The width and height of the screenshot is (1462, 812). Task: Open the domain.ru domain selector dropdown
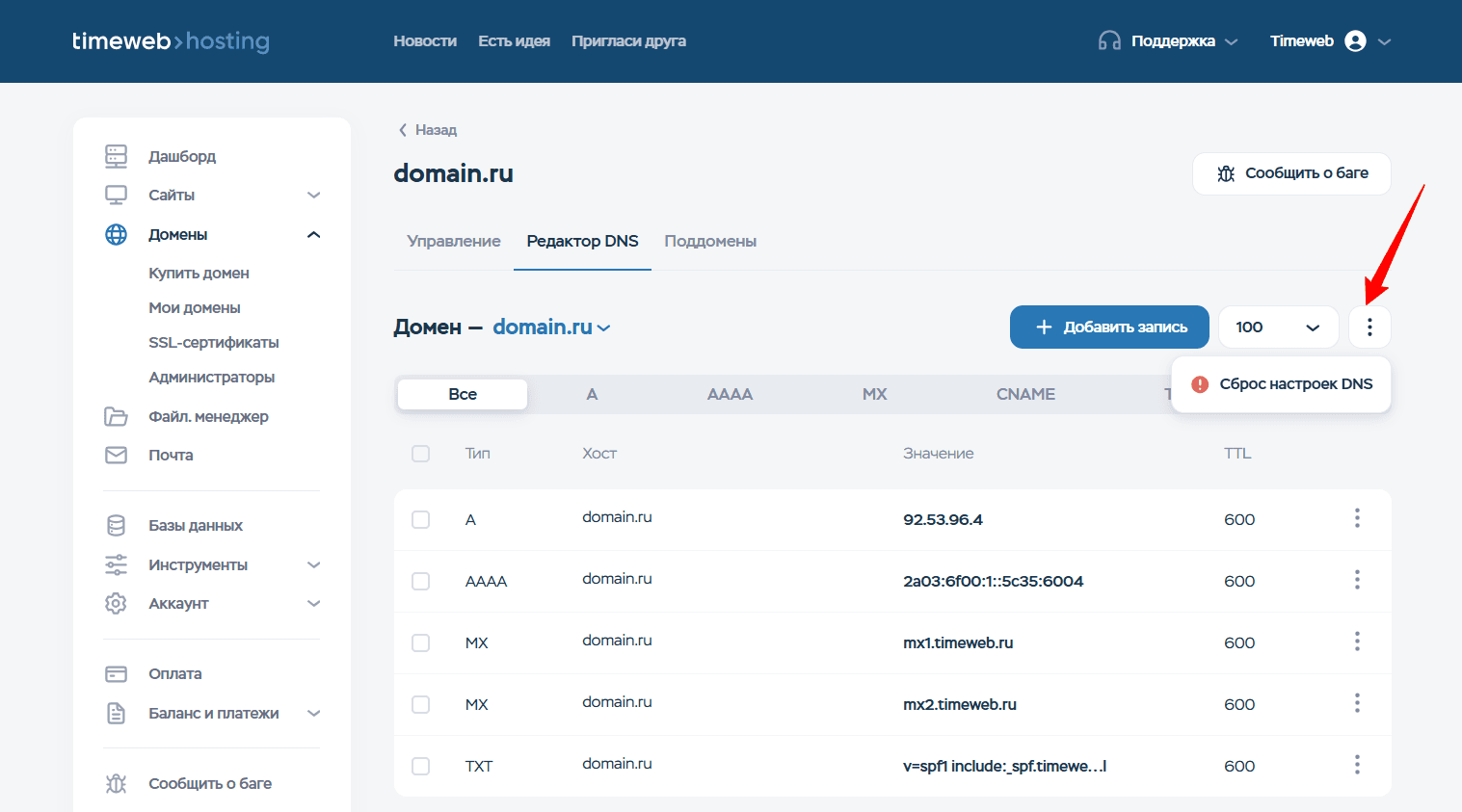551,327
